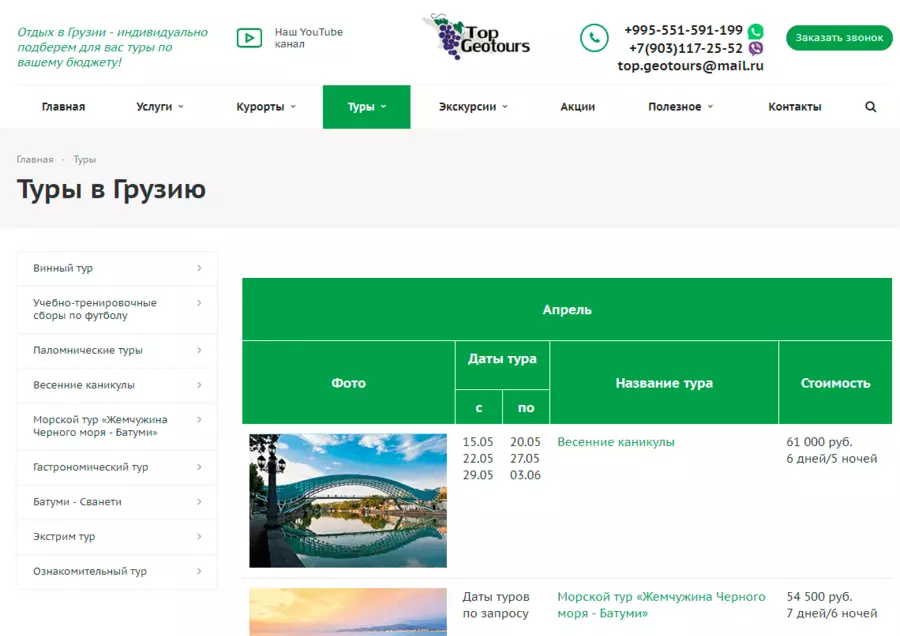Screen dimensions: 900x636
Task: Open the Контакты menu item
Action: 794,107
